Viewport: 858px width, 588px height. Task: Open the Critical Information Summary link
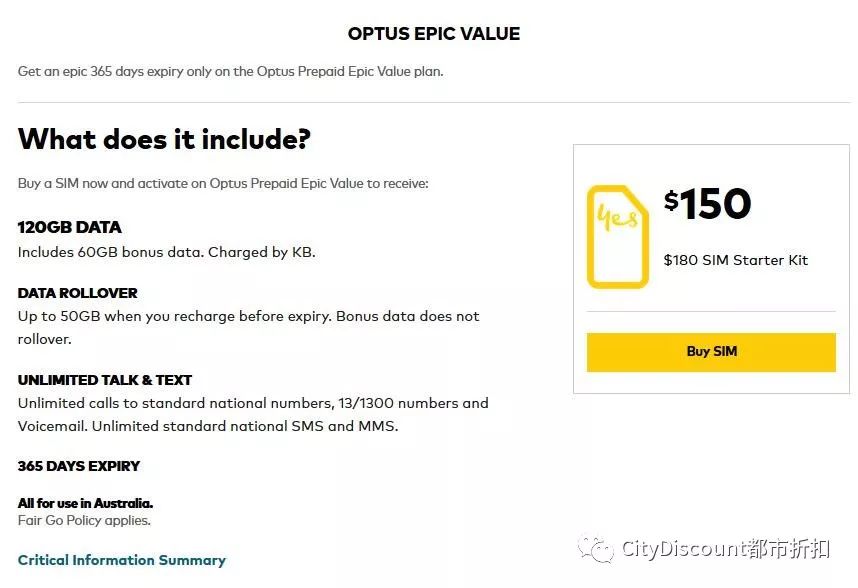(121, 560)
